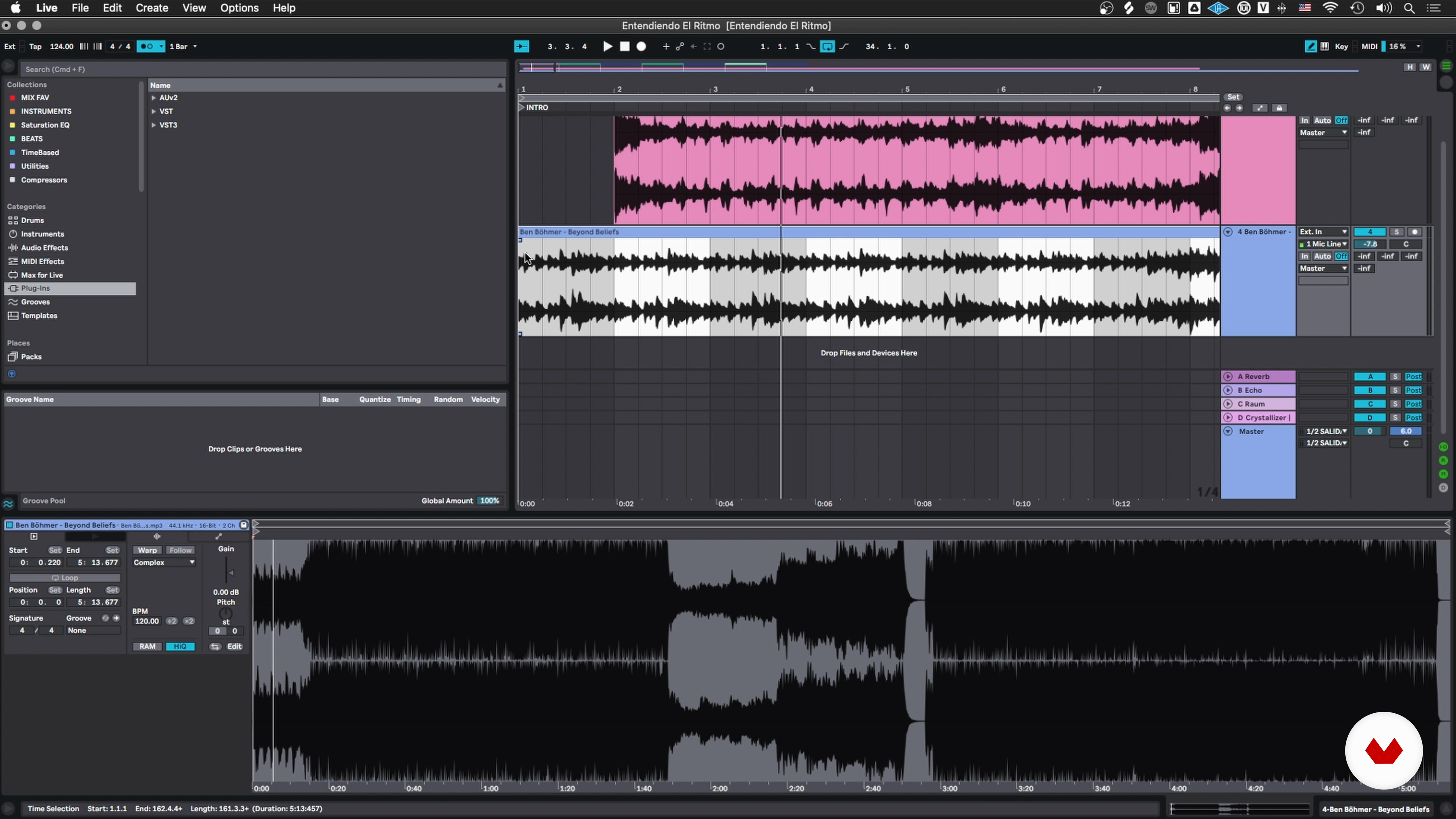Toggle Lock Envelopes padlock icon
1456x819 pixels.
point(1280,108)
